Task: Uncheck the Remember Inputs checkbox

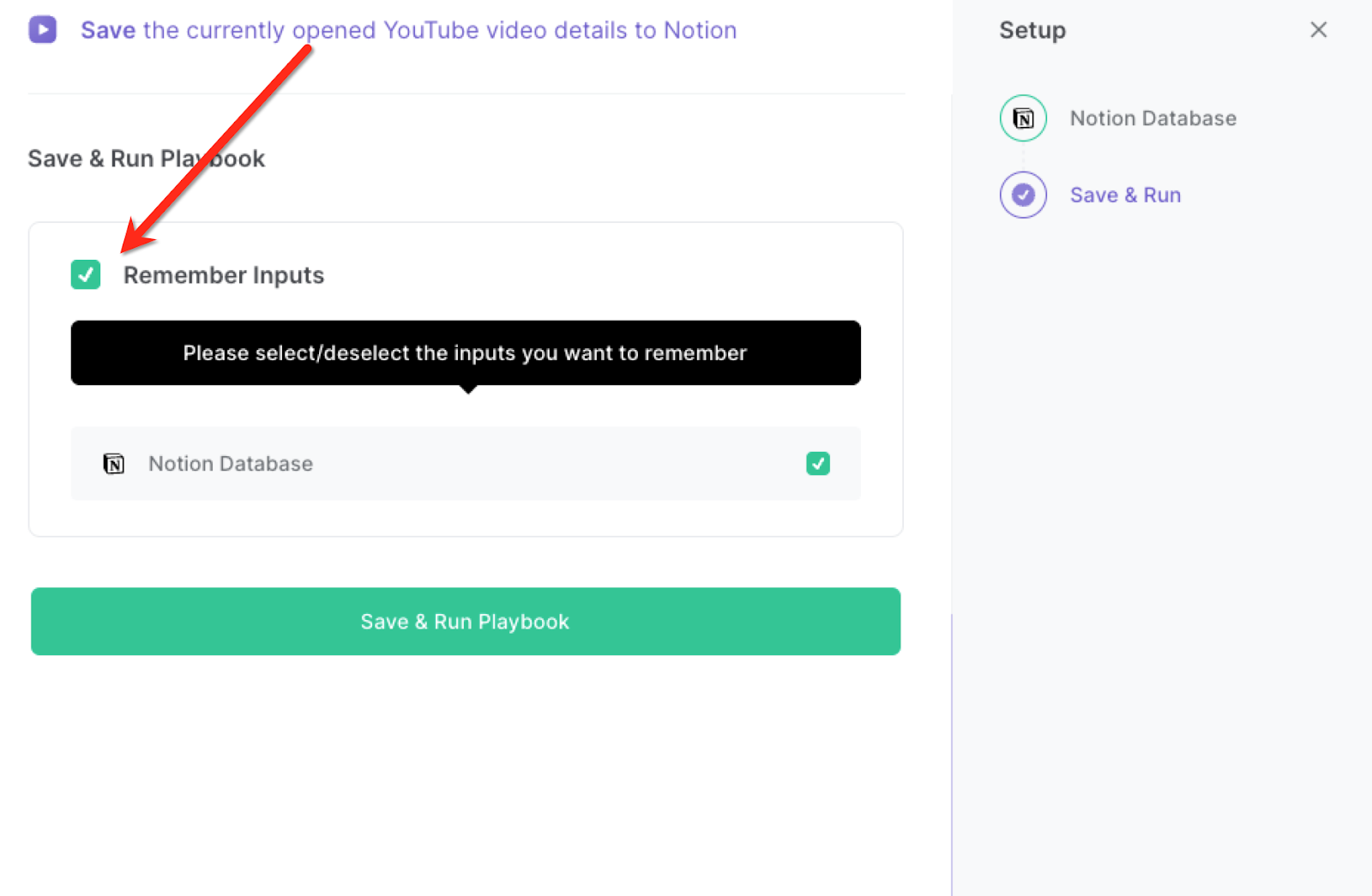Action: tap(86, 274)
